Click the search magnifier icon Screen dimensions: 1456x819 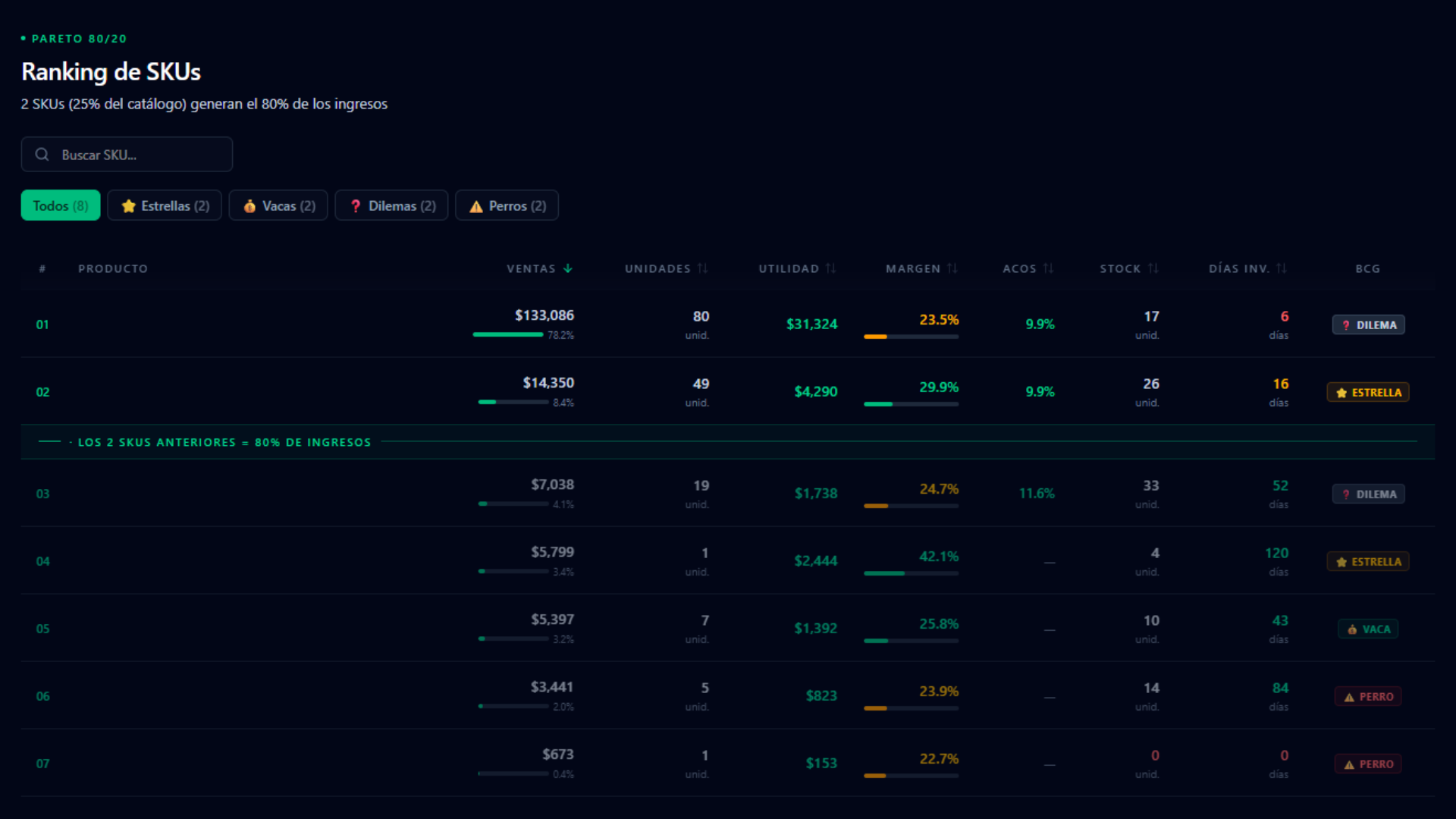coord(42,155)
